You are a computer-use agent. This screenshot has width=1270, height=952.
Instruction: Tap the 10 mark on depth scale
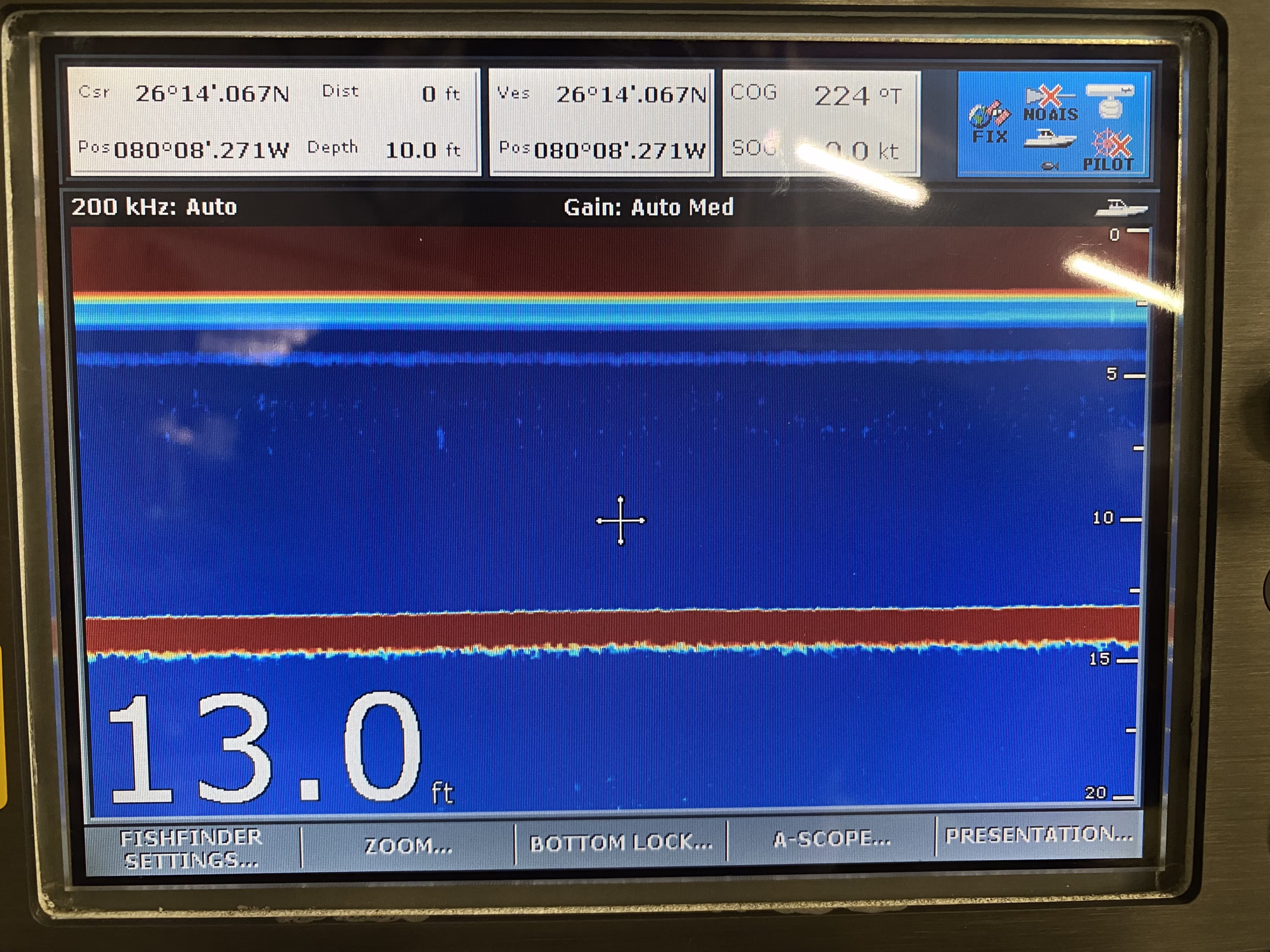point(1103,518)
